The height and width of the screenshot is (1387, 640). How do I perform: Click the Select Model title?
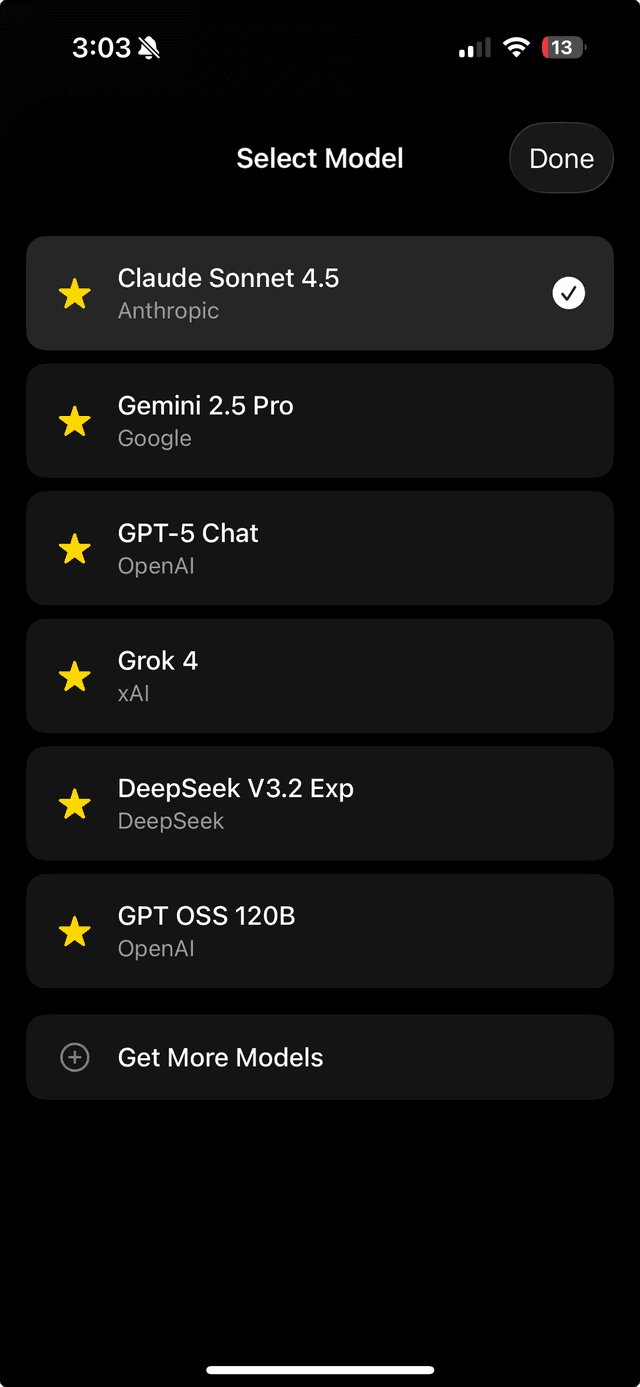point(320,158)
